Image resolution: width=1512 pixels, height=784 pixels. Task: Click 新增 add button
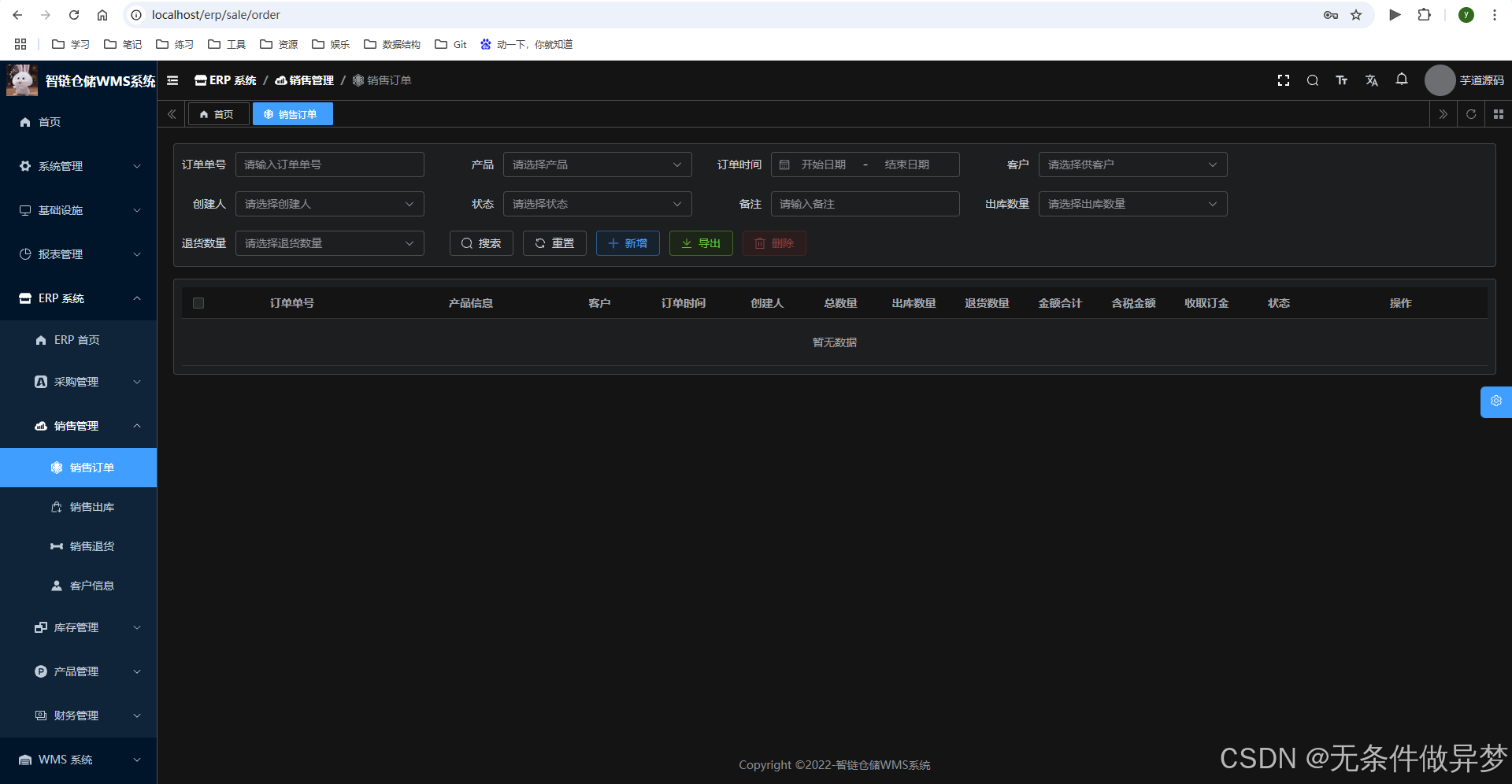628,243
